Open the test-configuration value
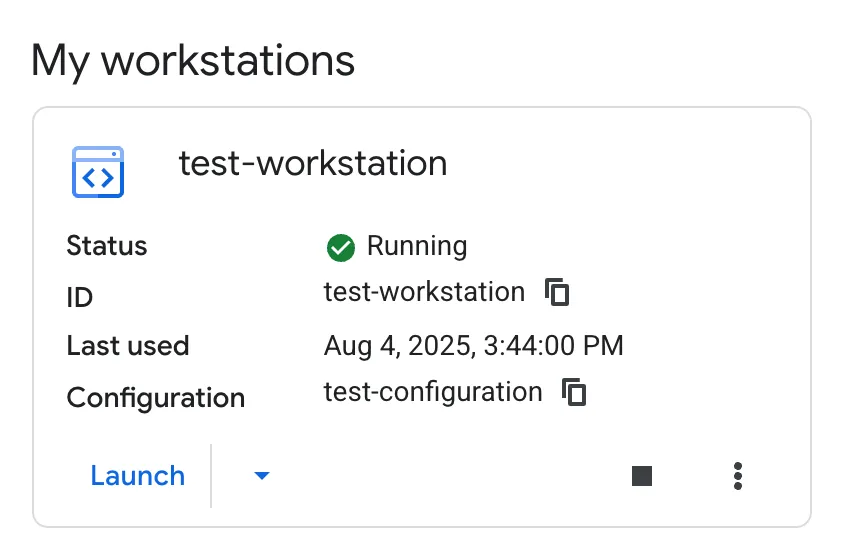Screen dimensions: 852x560 (432, 392)
